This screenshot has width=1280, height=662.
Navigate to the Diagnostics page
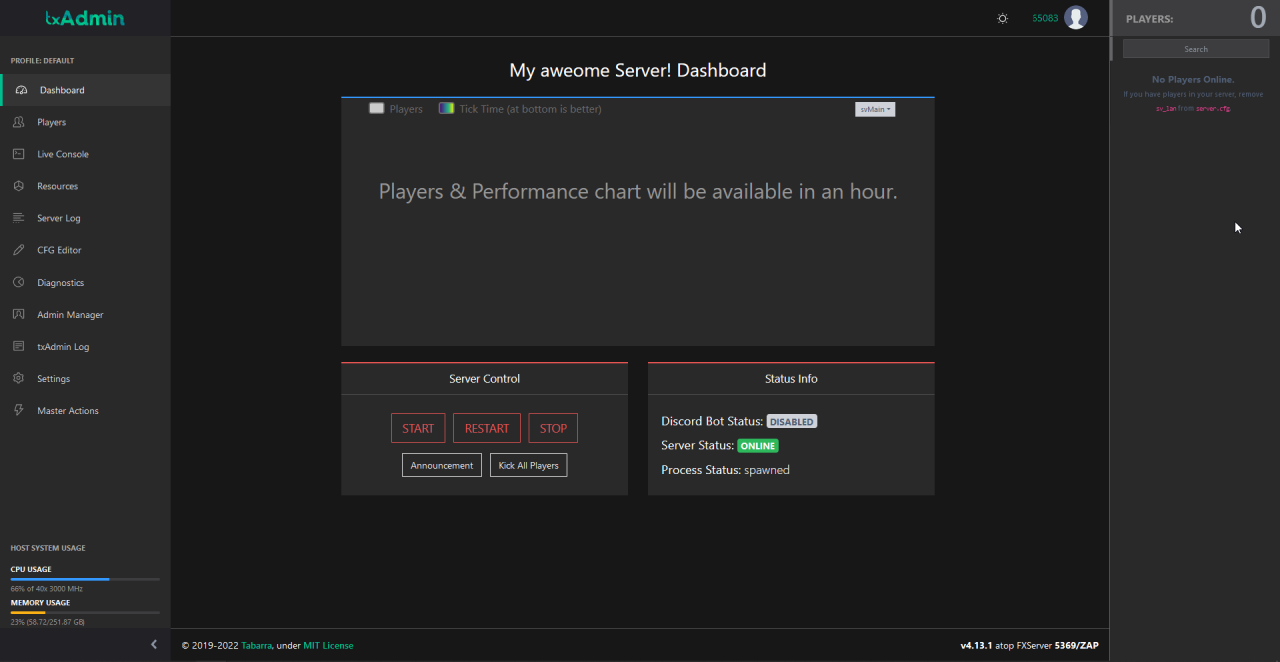click(85, 282)
